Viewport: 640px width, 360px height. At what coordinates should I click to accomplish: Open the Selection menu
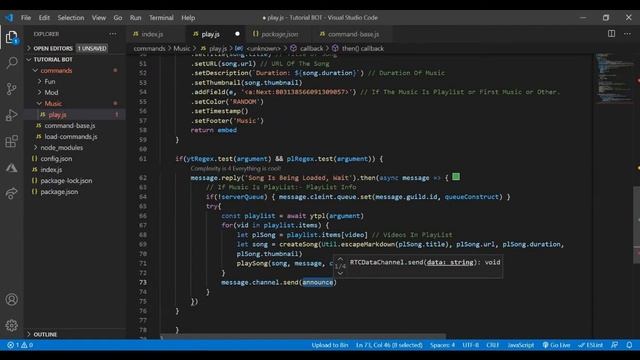click(x=71, y=18)
